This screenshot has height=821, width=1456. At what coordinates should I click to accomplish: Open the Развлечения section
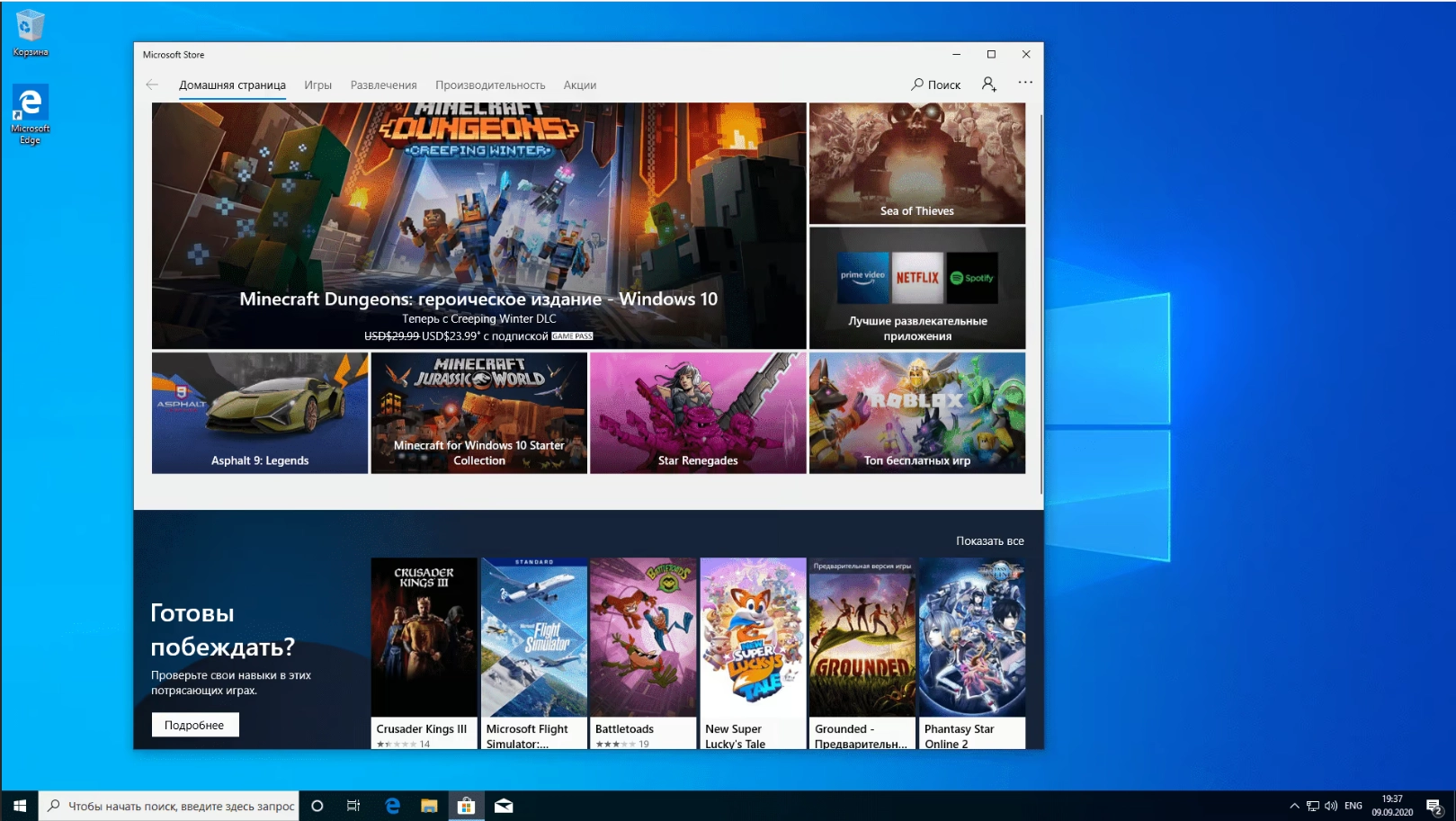[x=384, y=85]
